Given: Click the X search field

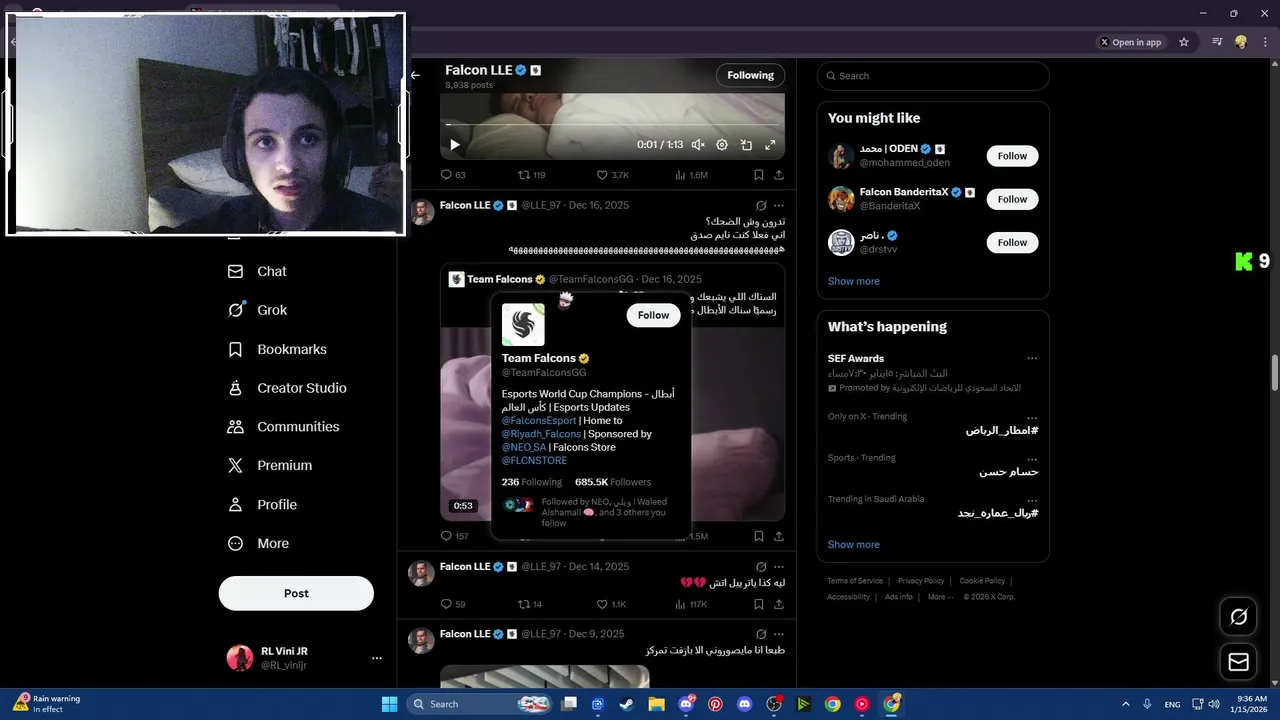Looking at the screenshot, I should (x=933, y=76).
